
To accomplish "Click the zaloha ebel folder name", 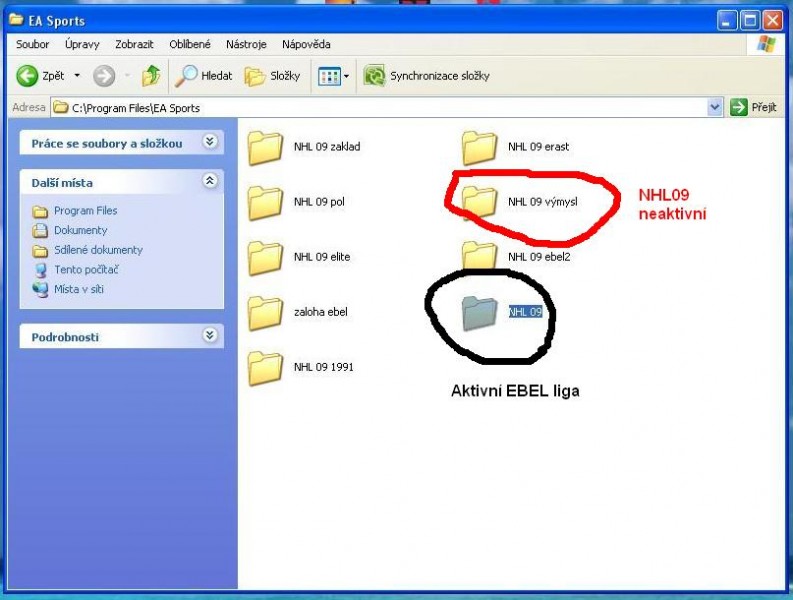I will 321,313.
